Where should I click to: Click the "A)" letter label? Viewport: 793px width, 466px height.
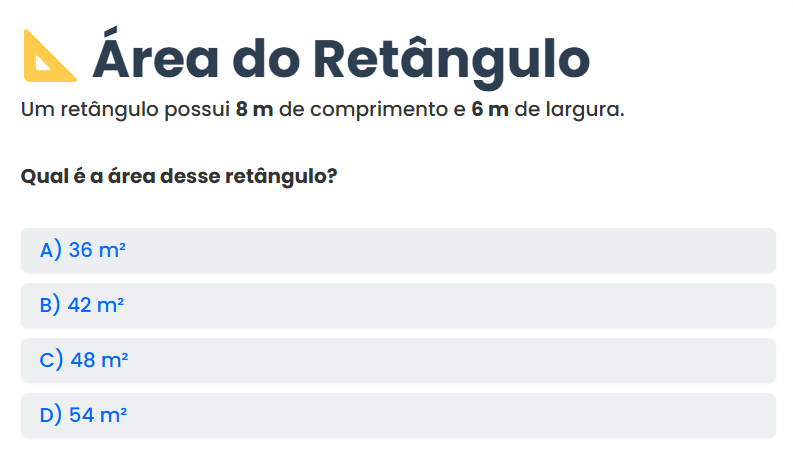tap(51, 250)
